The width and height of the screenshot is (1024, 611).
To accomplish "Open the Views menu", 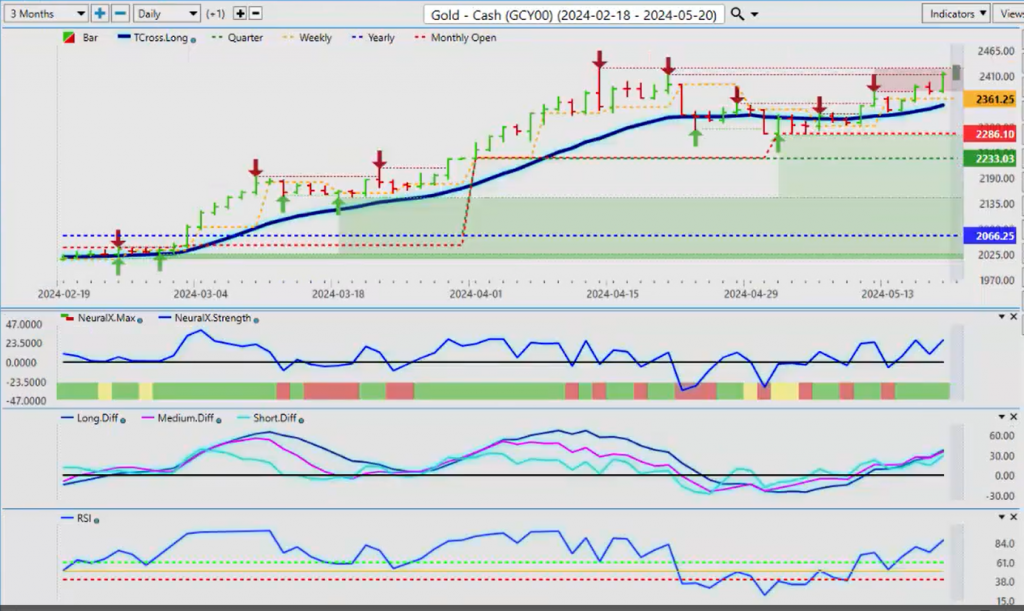I will [x=1008, y=13].
